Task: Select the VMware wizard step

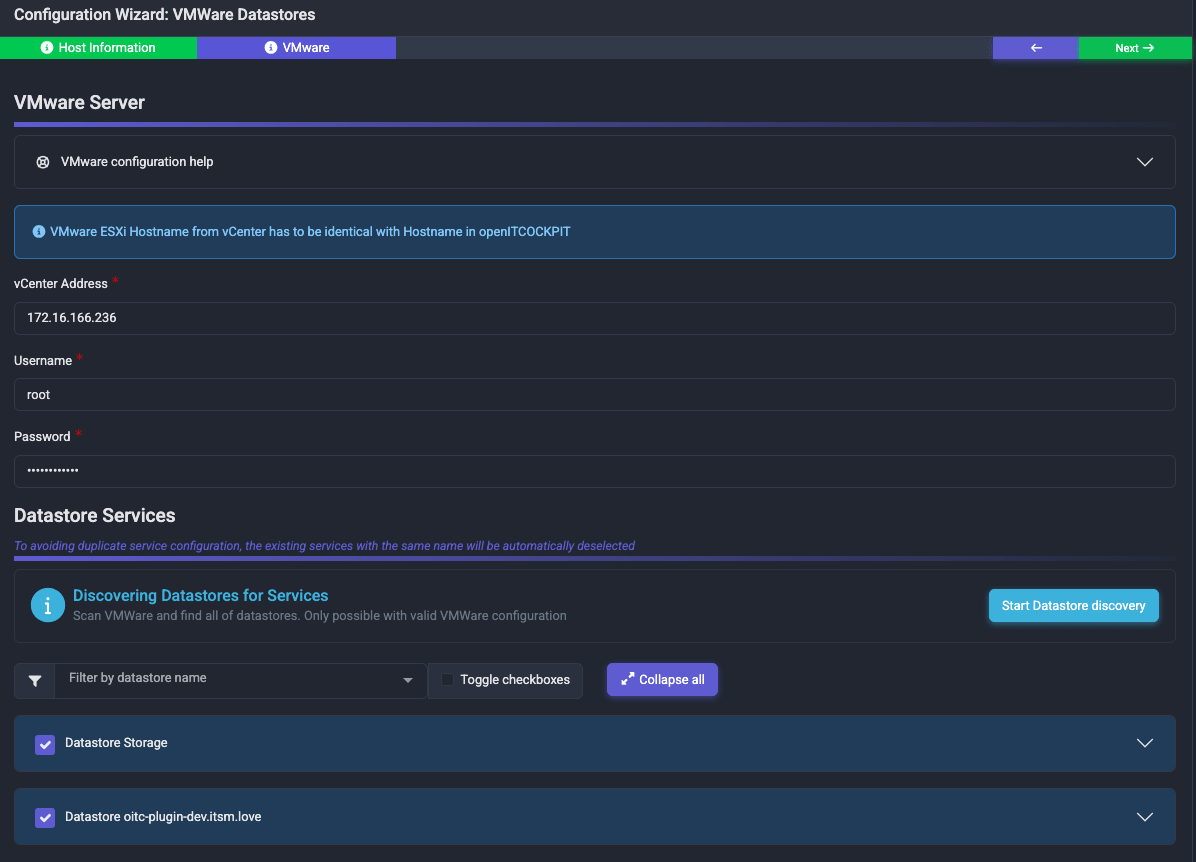Action: pyautogui.click(x=297, y=47)
